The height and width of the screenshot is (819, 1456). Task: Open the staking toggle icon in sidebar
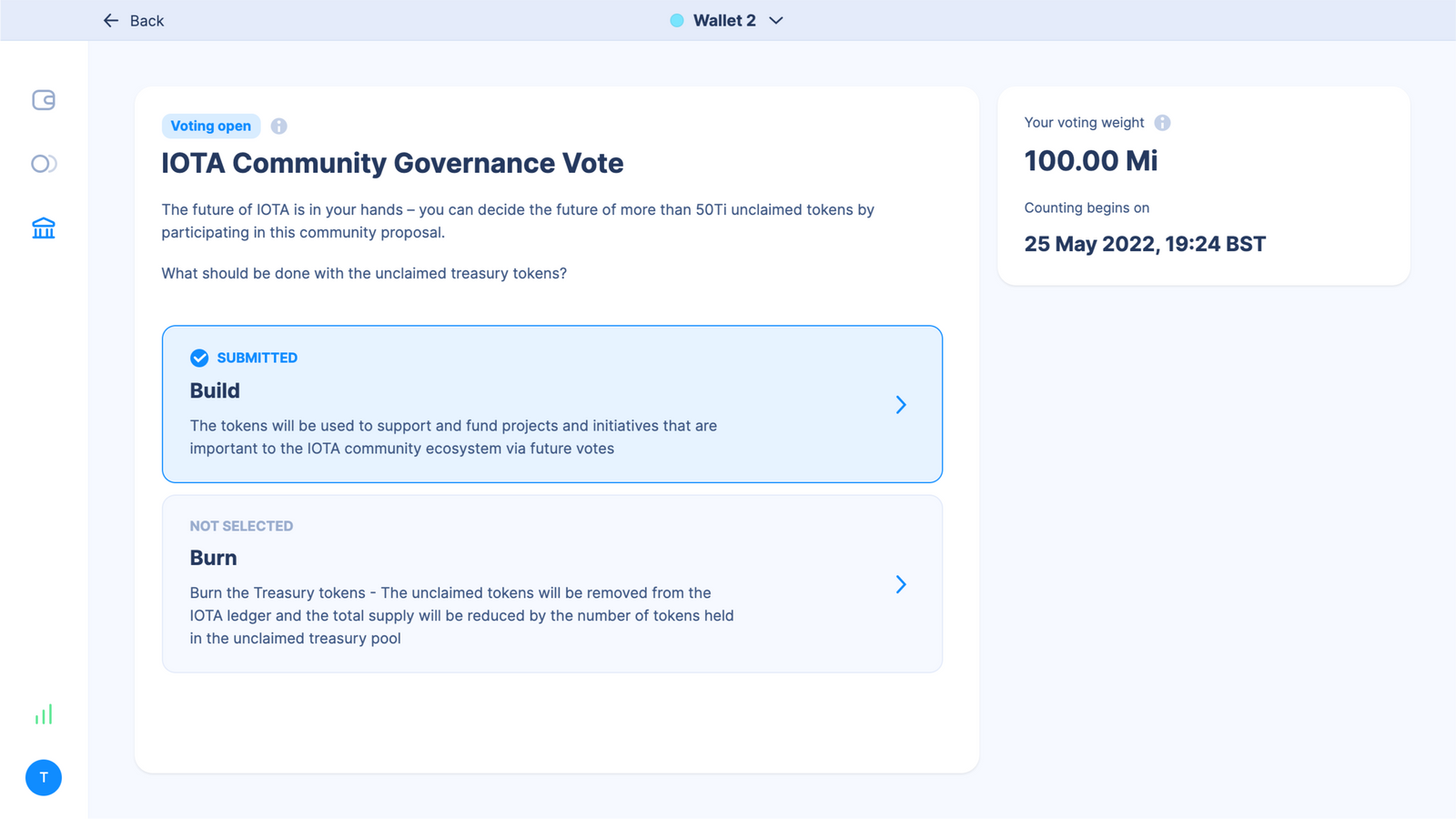[x=44, y=164]
